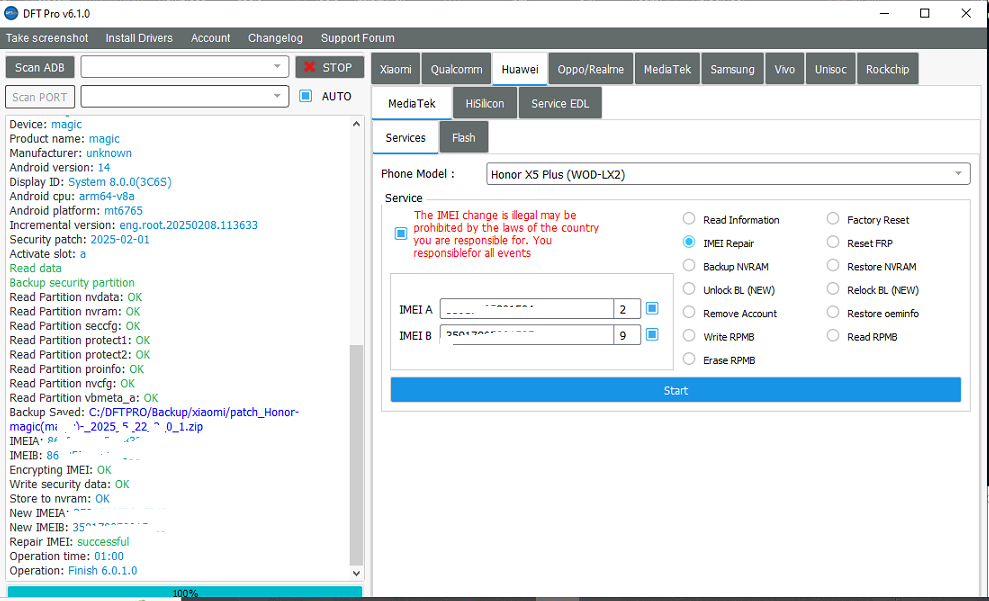Click 'Security patch: 2025-02-01' log line
The height and width of the screenshot is (601, 989).
point(79,239)
